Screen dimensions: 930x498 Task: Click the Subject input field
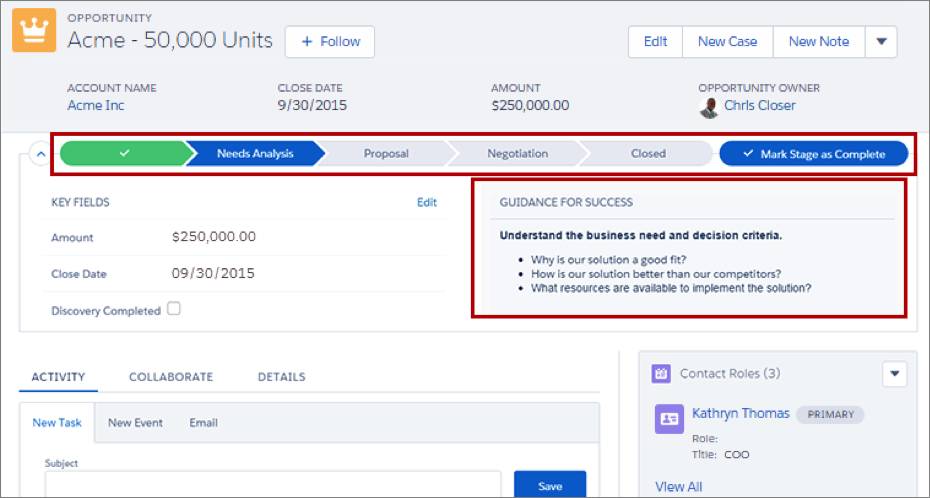click(x=273, y=484)
